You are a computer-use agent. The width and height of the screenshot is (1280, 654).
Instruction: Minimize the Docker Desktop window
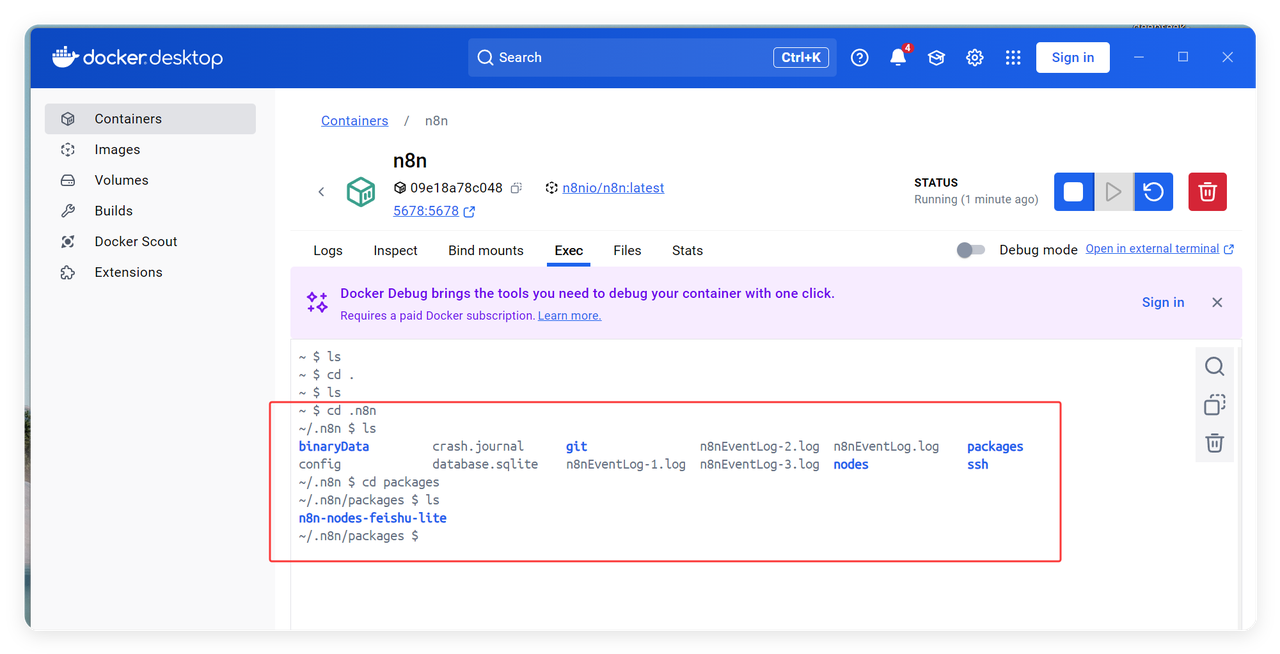pos(1138,58)
